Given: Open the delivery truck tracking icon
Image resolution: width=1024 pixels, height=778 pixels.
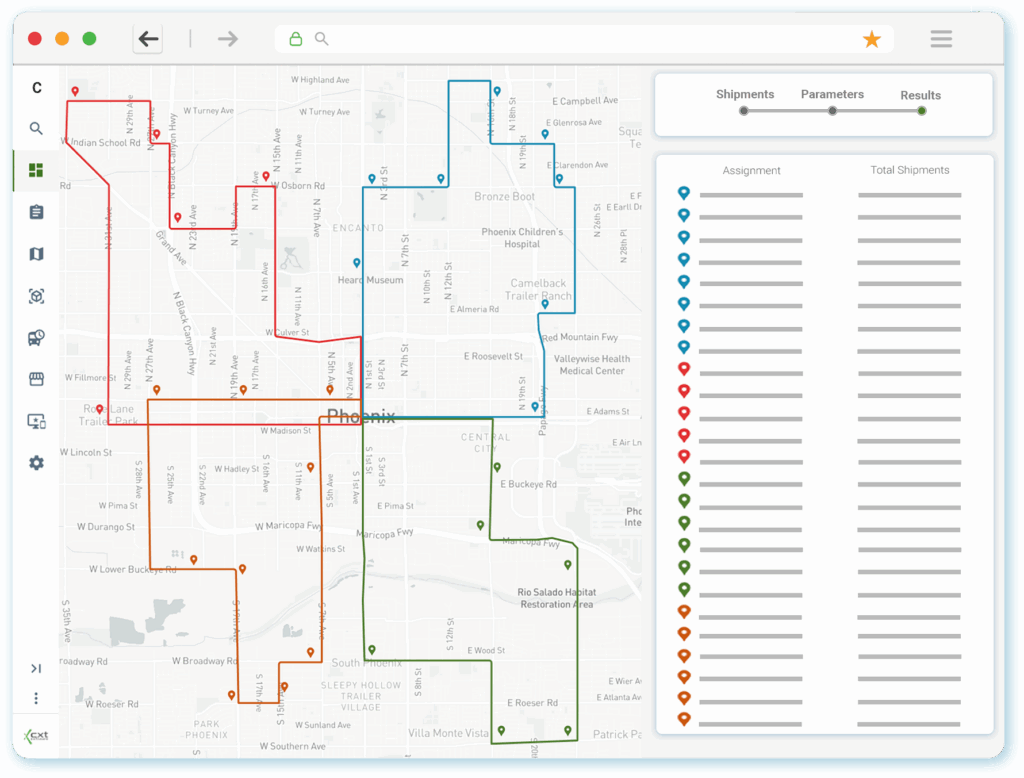Looking at the screenshot, I should point(35,338).
